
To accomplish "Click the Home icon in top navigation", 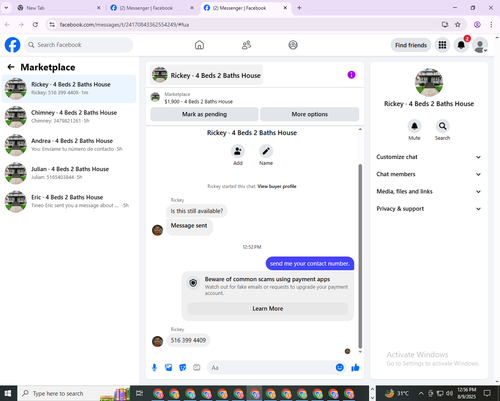I will pos(199,45).
